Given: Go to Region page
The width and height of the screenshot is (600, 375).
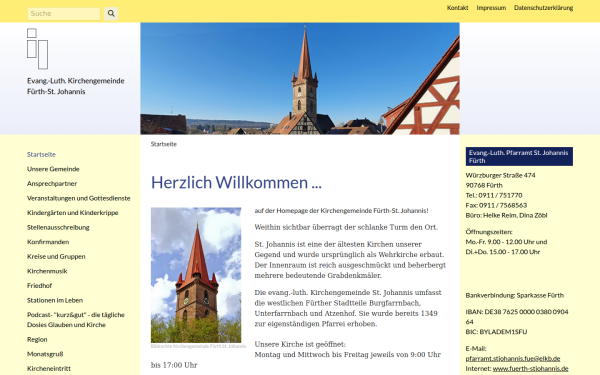Looking at the screenshot, I should point(37,339).
